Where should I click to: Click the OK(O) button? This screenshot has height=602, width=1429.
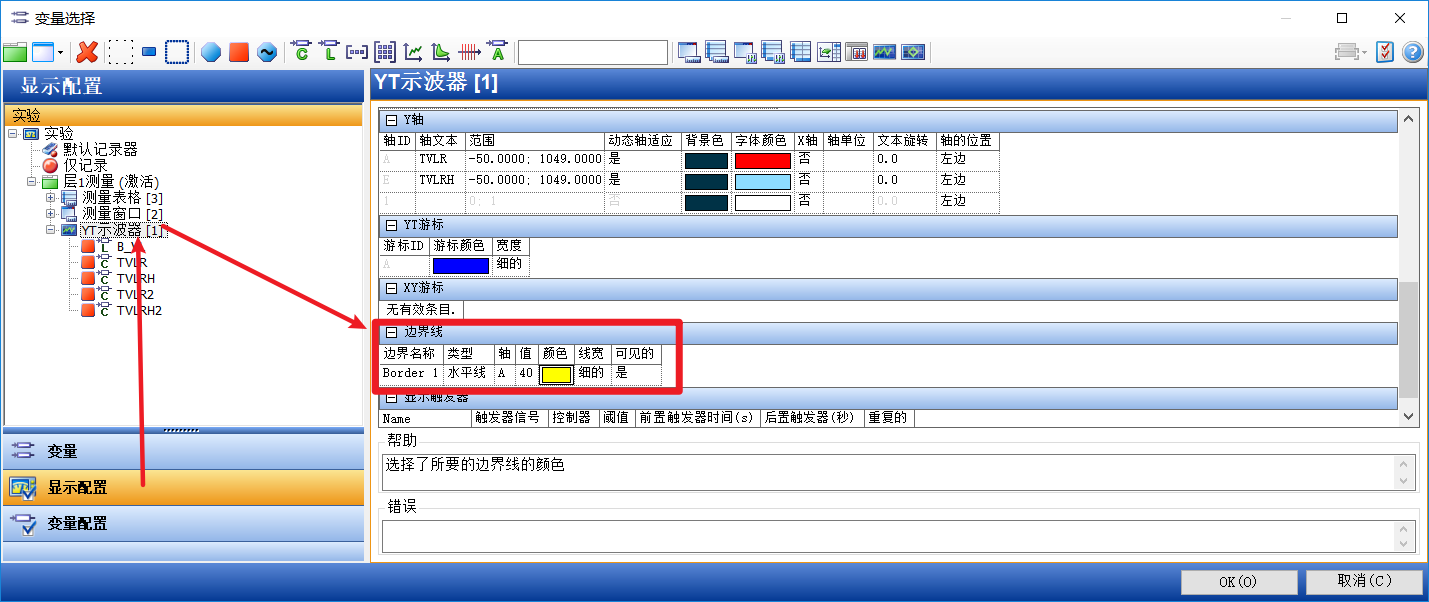tap(1238, 582)
